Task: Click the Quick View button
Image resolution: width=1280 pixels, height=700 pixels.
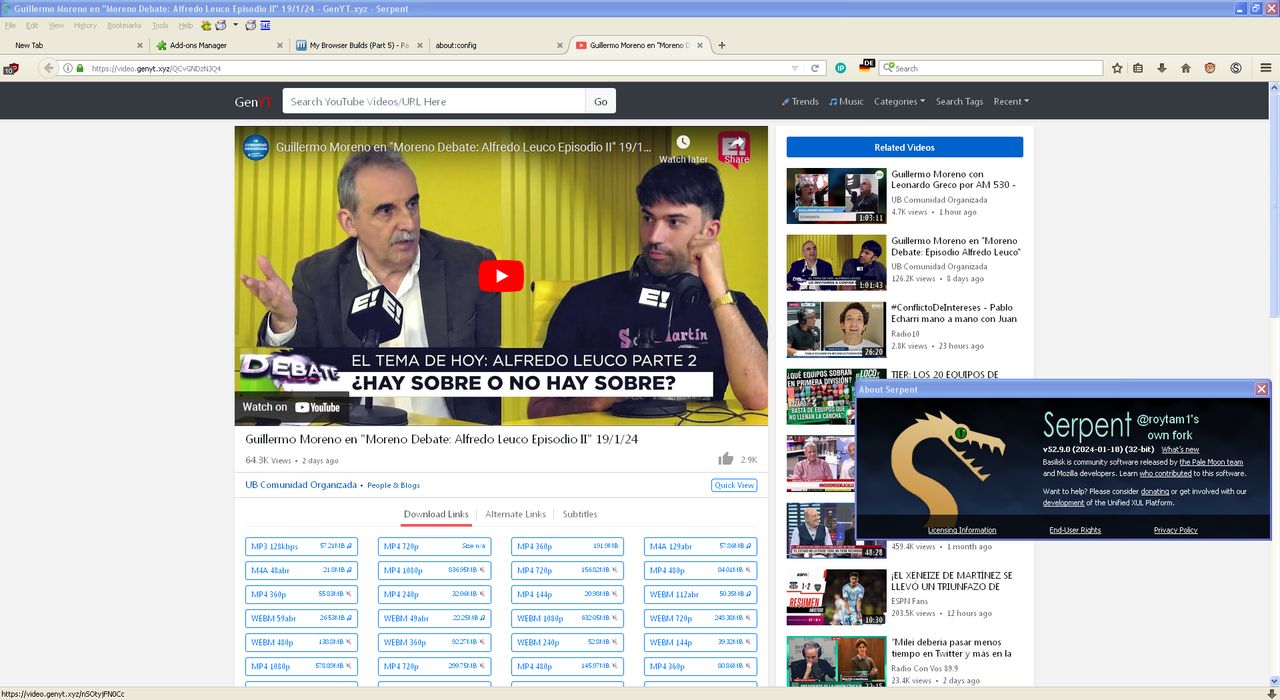Action: point(734,485)
